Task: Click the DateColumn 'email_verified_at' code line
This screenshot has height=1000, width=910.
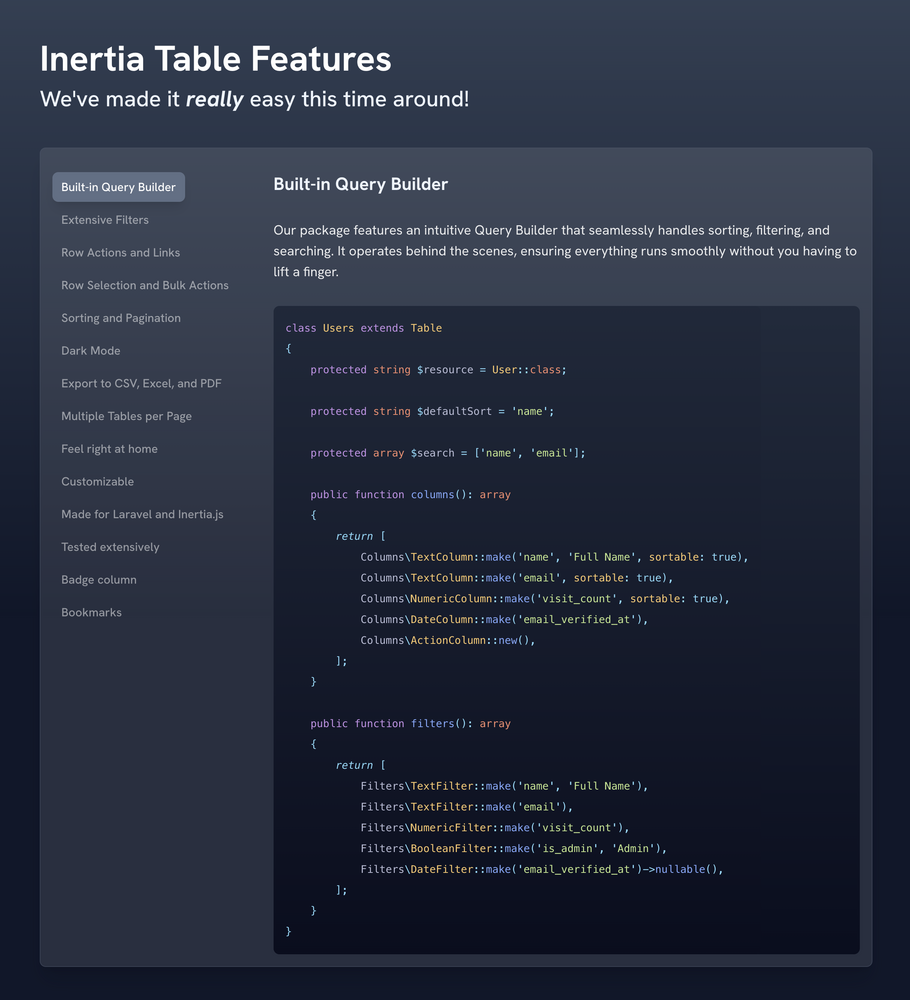Action: point(504,619)
